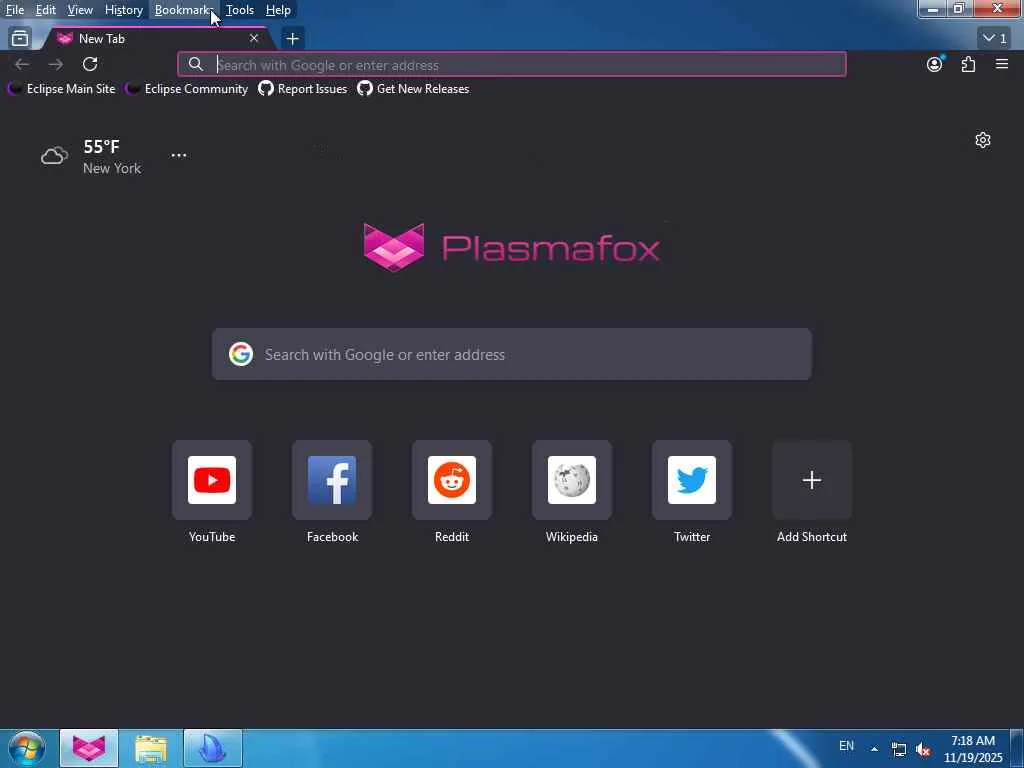1024x768 pixels.
Task: Open the Help menu
Action: [278, 10]
